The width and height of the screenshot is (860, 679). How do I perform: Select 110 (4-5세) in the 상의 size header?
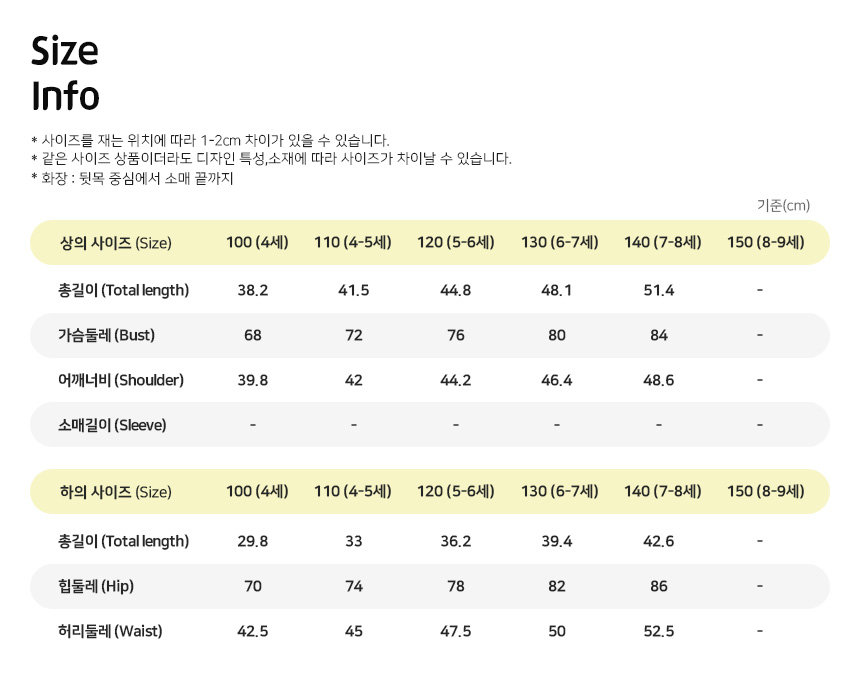[353, 243]
